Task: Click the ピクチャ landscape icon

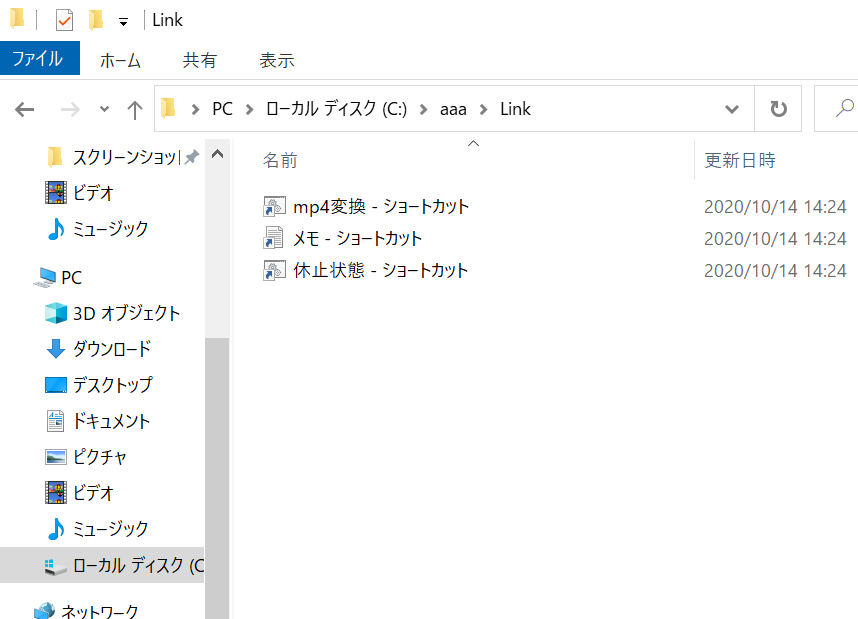Action: [56, 457]
